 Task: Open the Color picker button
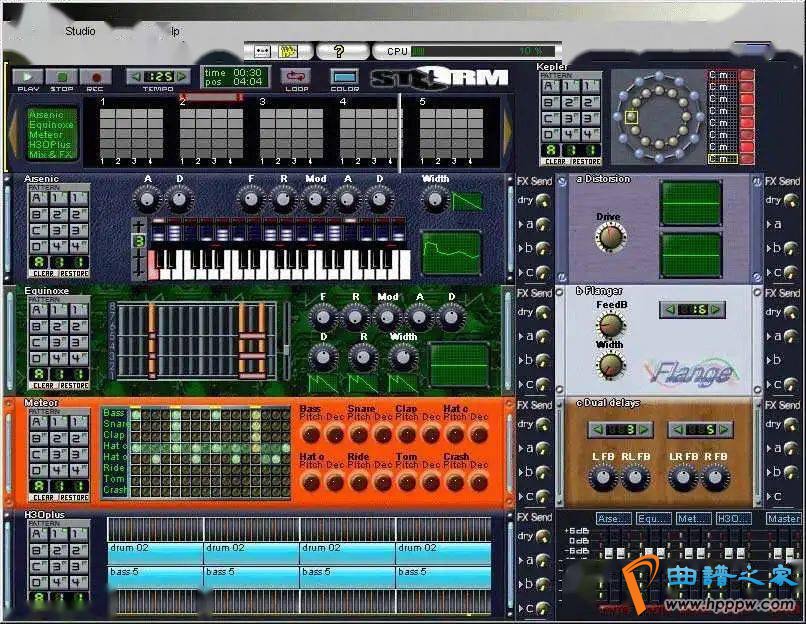point(345,76)
